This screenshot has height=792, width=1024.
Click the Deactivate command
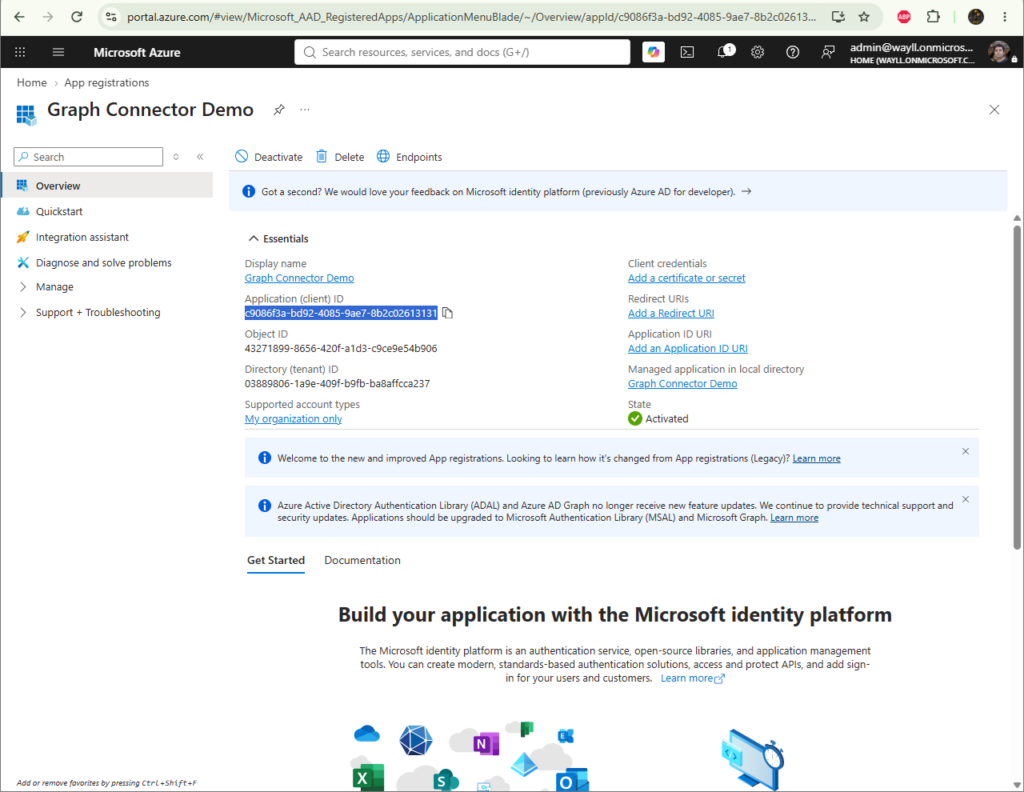(269, 157)
